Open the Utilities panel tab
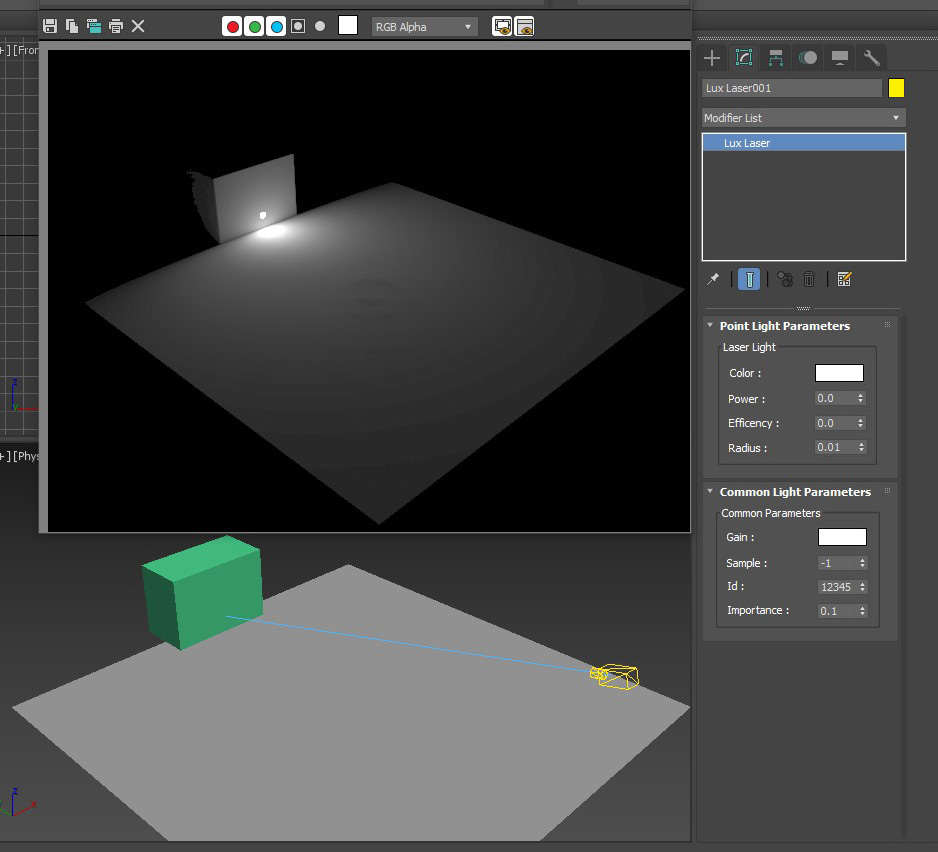The height and width of the screenshot is (852, 938). 872,58
